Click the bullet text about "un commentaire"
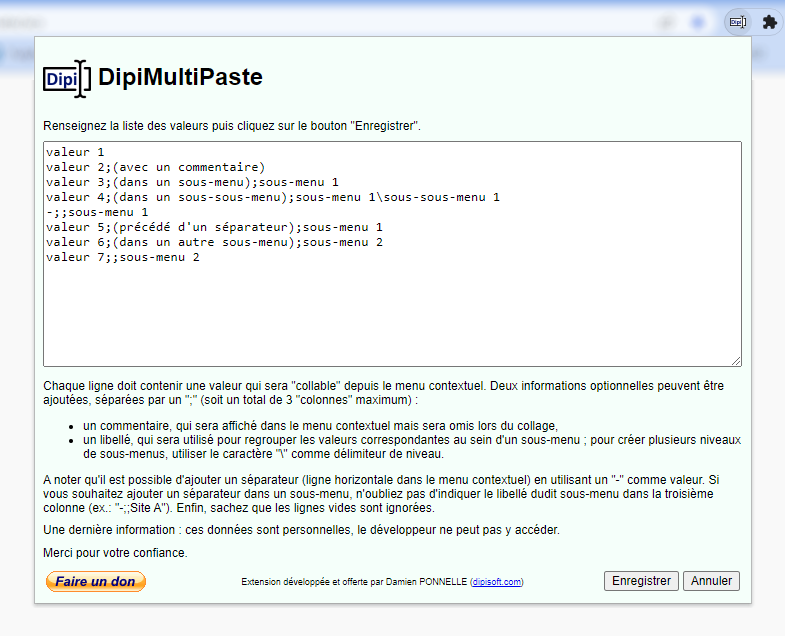This screenshot has height=636, width=785. 320,426
